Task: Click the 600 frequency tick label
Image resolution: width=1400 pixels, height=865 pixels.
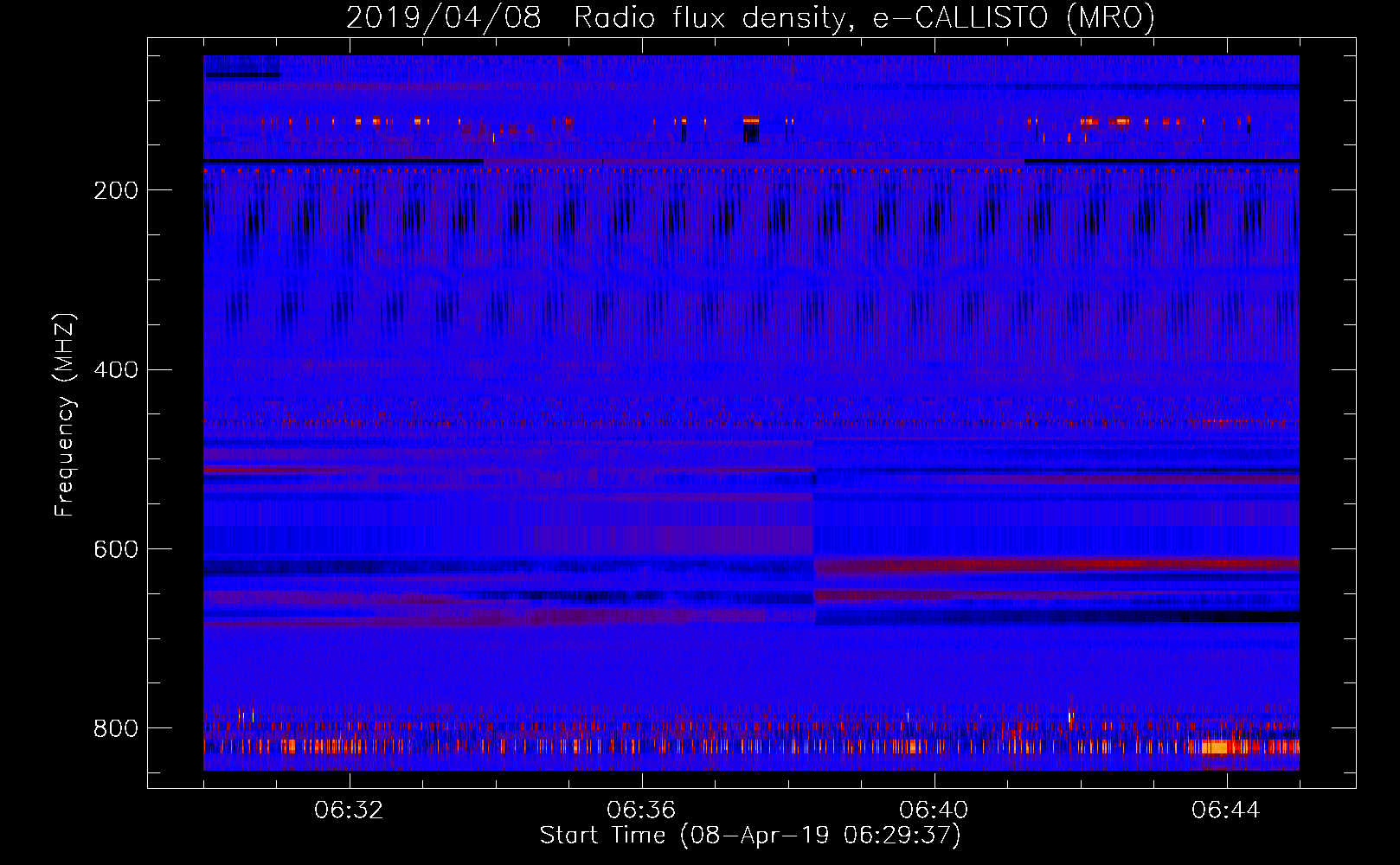Action: [116, 549]
